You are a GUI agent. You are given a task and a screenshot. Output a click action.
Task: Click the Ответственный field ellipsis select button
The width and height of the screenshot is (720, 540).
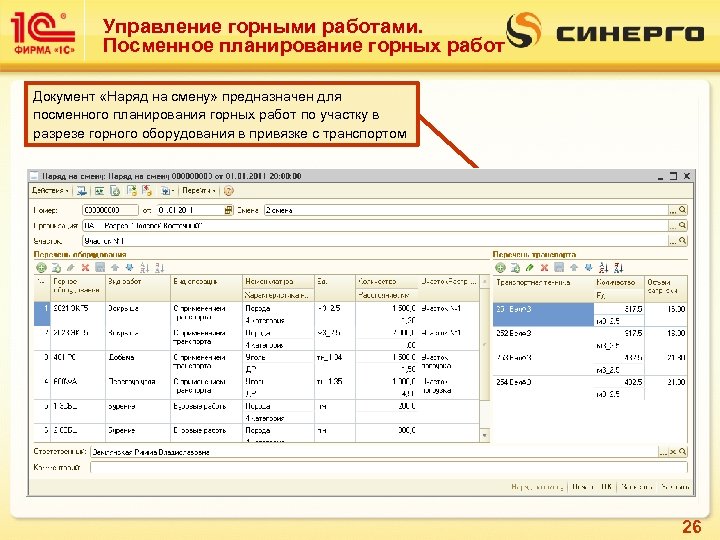pos(663,452)
